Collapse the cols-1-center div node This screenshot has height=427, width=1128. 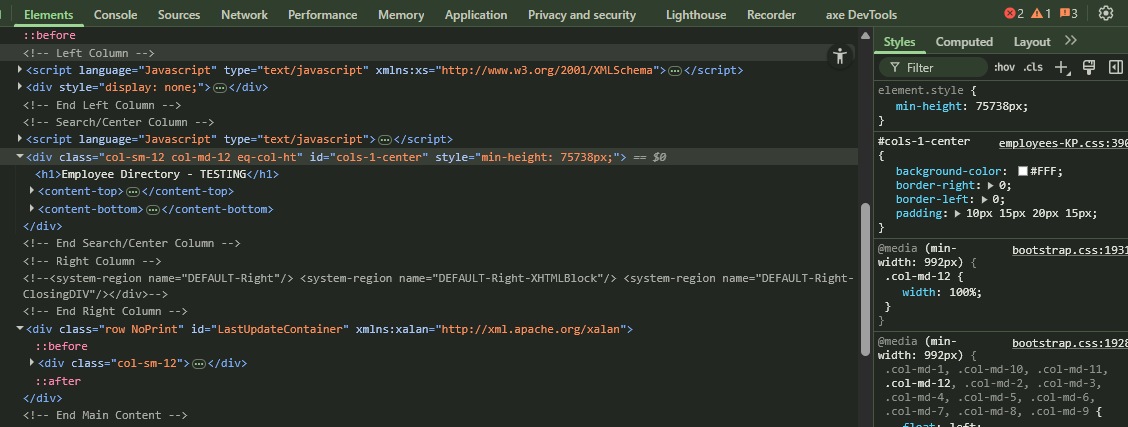click(x=20, y=156)
